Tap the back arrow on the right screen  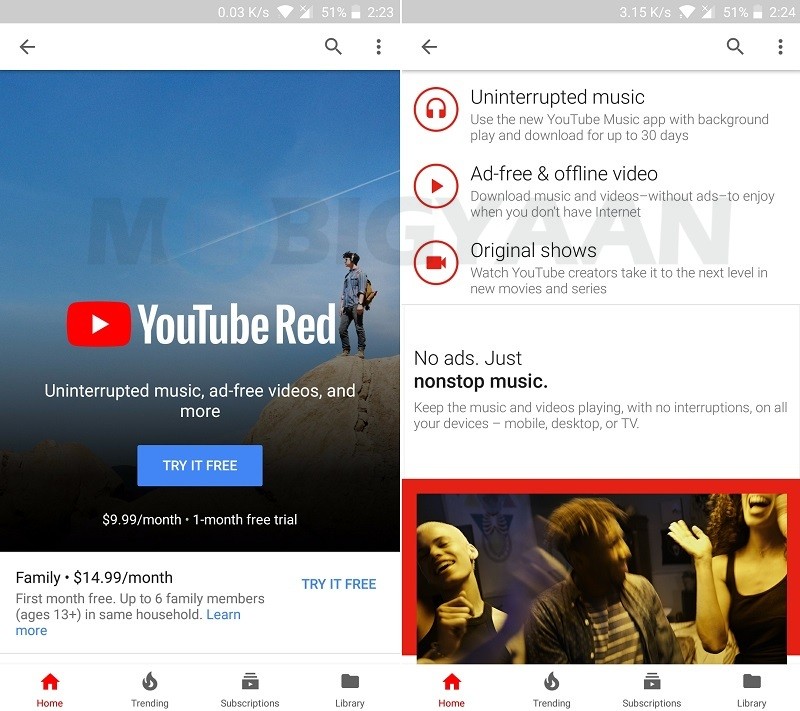coord(429,47)
